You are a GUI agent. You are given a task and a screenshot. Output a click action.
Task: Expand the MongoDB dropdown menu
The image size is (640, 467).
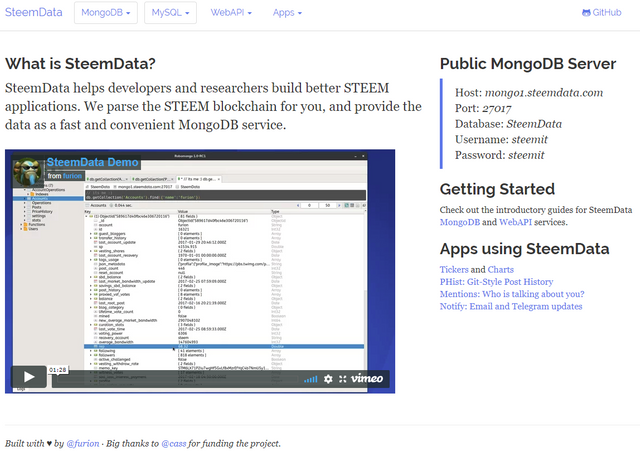[106, 13]
